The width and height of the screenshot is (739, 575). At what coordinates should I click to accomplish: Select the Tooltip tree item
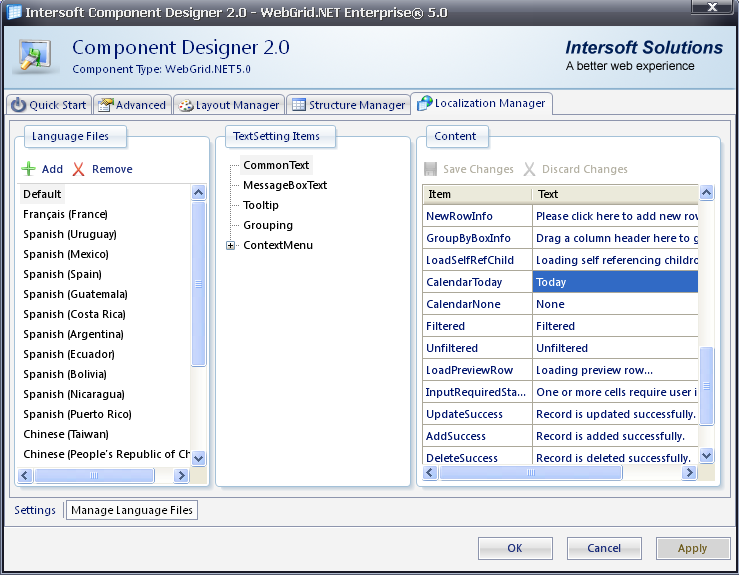tap(261, 205)
